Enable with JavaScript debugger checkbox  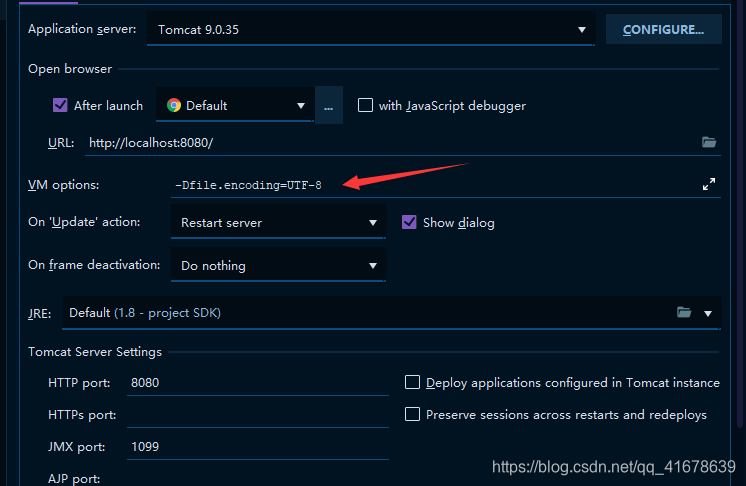click(x=365, y=105)
